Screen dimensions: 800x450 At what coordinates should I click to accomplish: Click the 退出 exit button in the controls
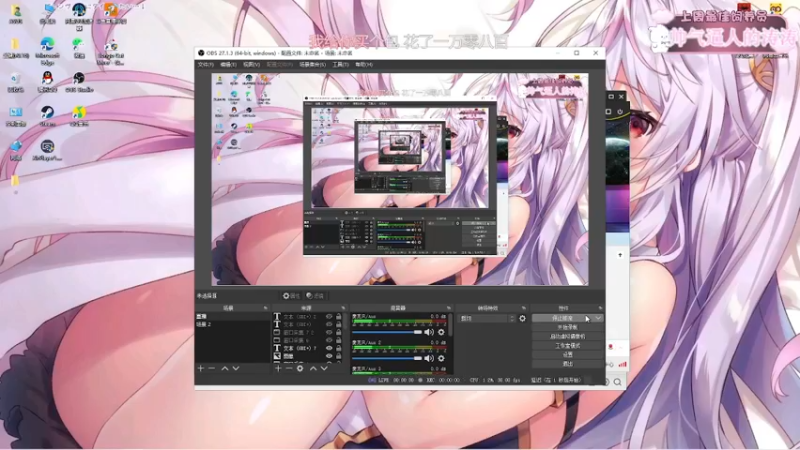click(567, 364)
